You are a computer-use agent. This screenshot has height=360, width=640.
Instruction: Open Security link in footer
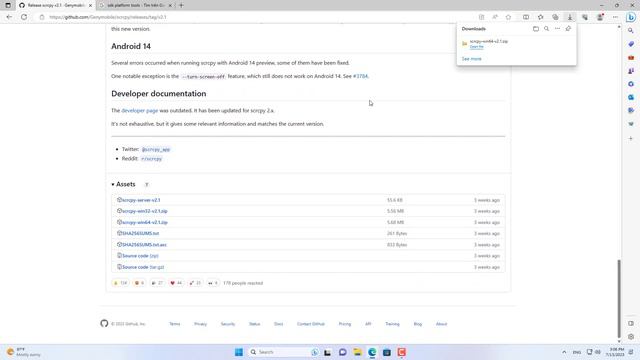[x=228, y=324]
